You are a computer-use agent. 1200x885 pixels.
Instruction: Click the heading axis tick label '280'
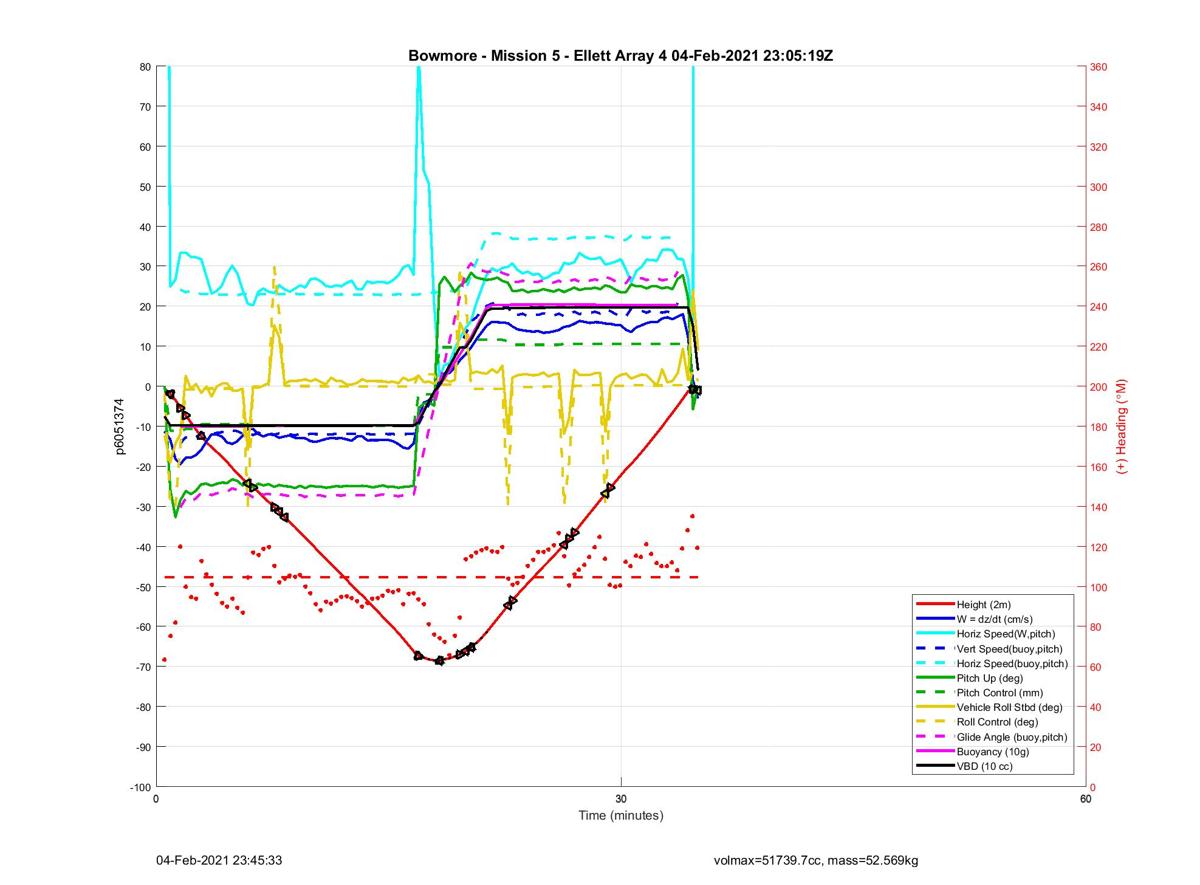pyautogui.click(x=1098, y=227)
